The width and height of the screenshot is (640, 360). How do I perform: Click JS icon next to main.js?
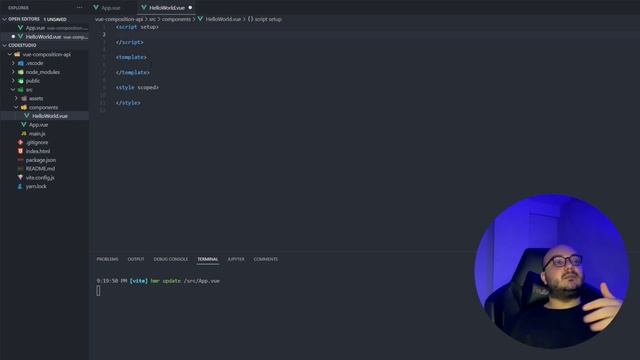tap(24, 133)
